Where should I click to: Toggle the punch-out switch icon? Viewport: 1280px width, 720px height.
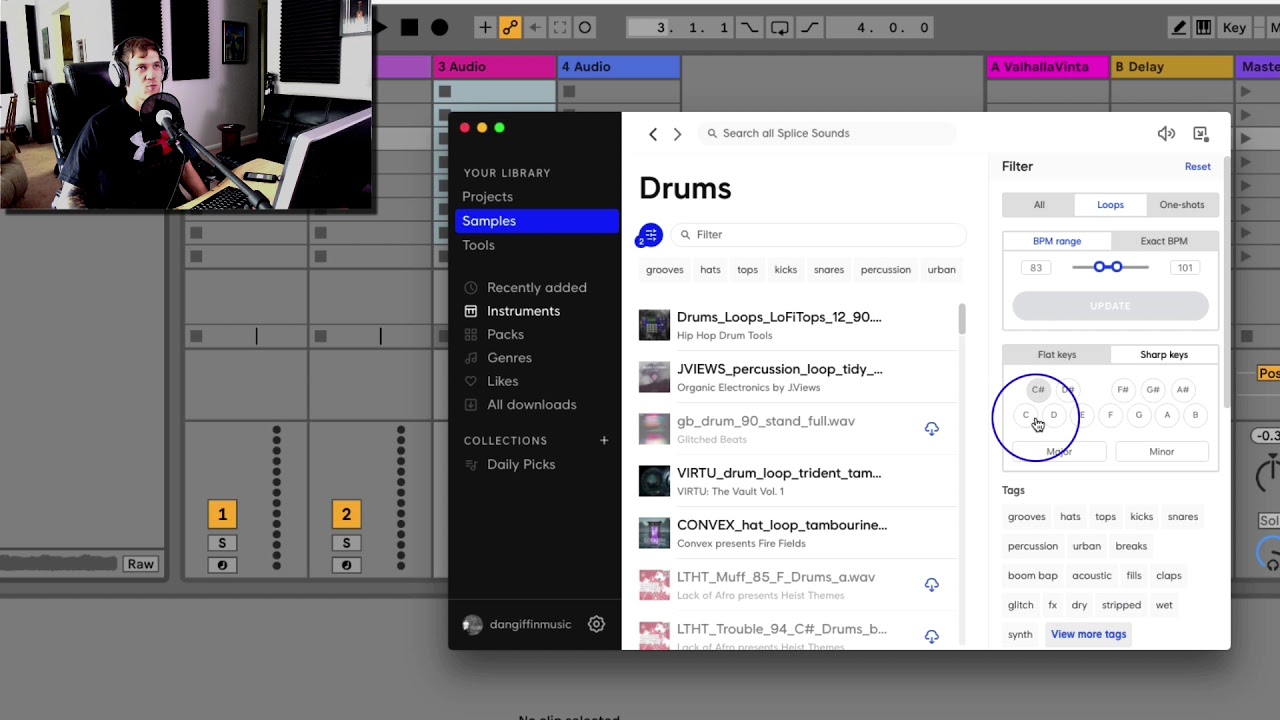click(809, 27)
